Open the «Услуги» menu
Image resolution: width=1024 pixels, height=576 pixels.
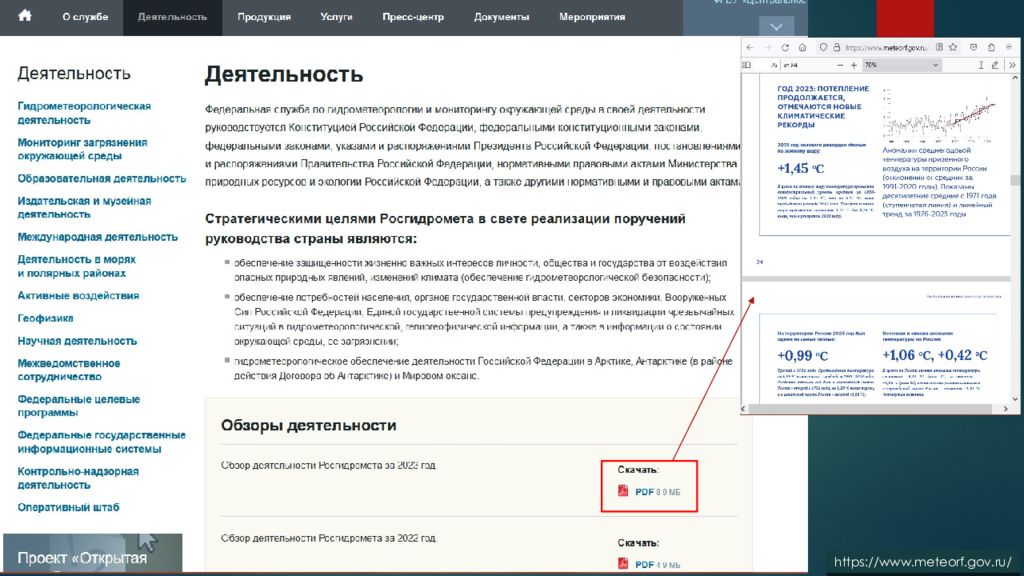pyautogui.click(x=336, y=17)
